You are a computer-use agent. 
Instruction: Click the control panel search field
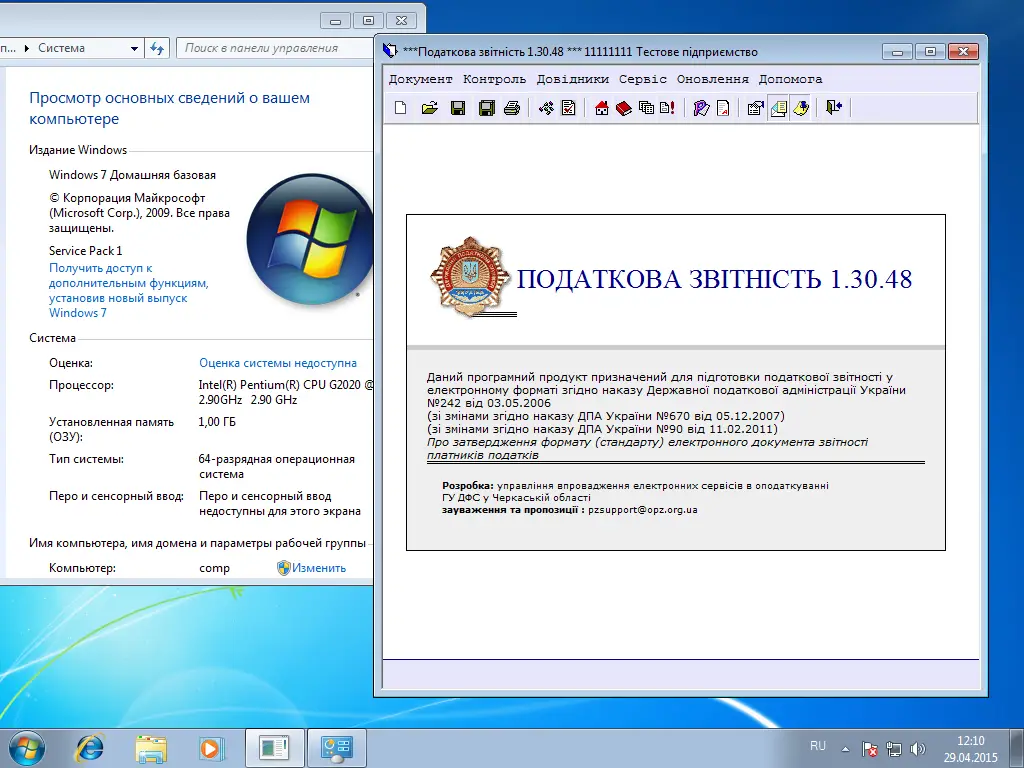[270, 48]
